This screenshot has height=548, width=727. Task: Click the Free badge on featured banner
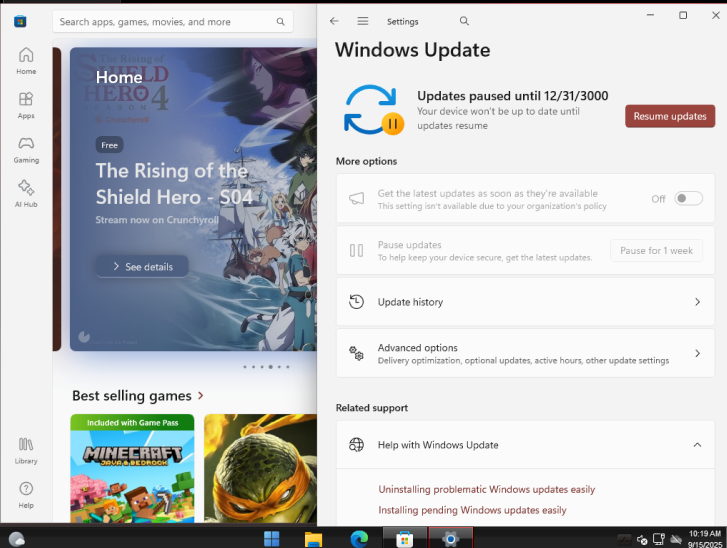[109, 145]
